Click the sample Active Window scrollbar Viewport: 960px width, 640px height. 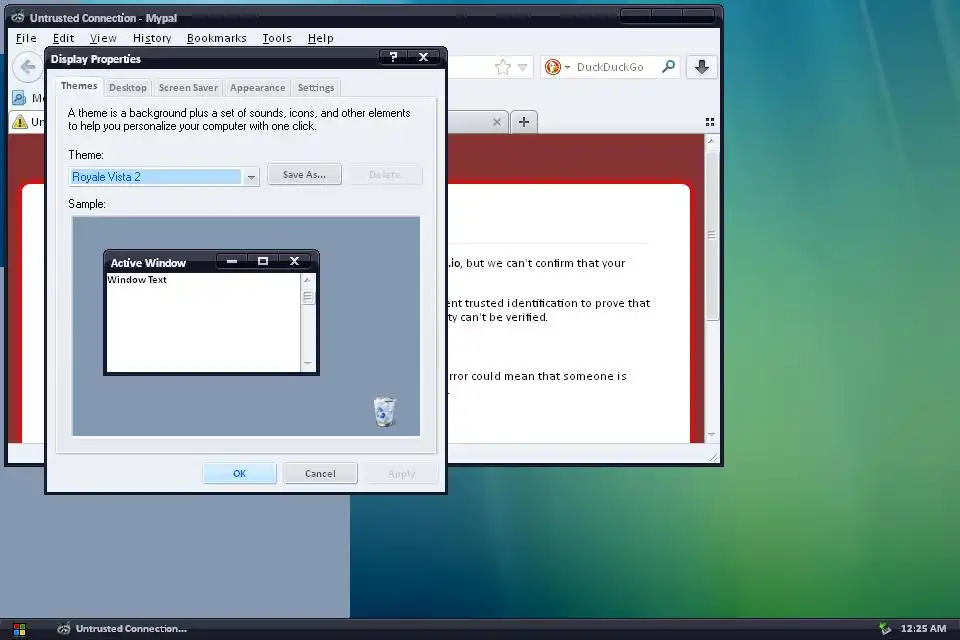point(307,322)
